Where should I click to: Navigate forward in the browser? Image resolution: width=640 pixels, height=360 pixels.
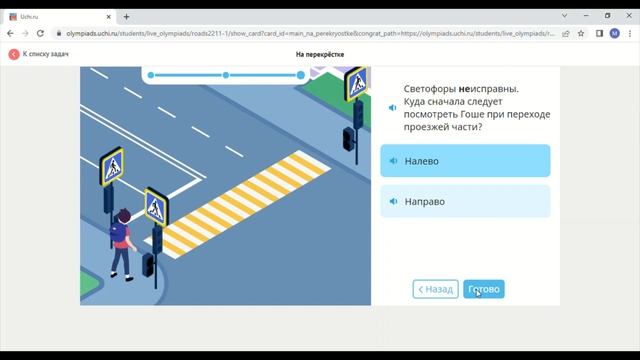coord(25,33)
